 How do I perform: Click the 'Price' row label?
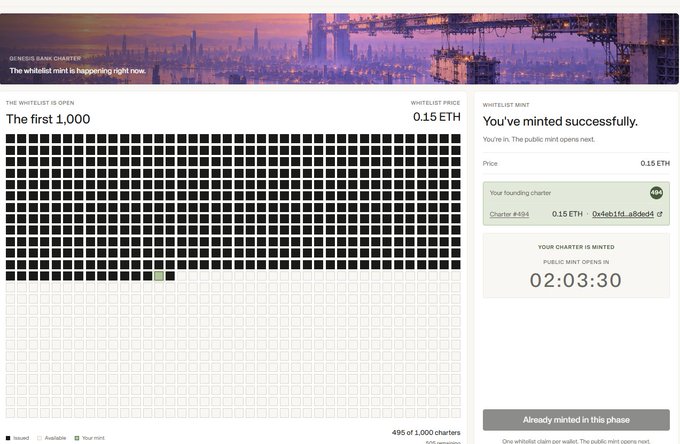(x=490, y=163)
